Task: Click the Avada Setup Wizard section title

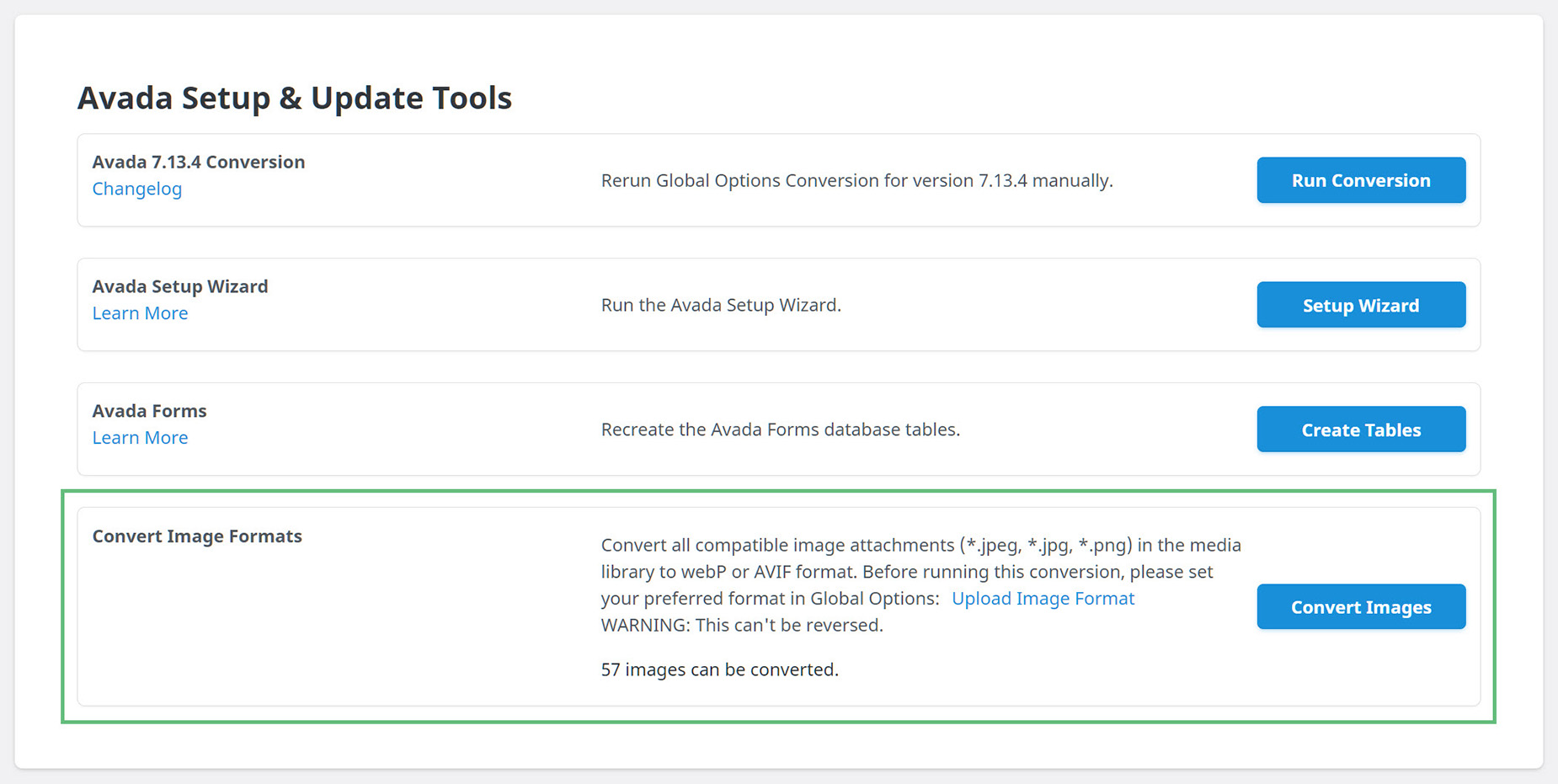Action: (x=179, y=286)
